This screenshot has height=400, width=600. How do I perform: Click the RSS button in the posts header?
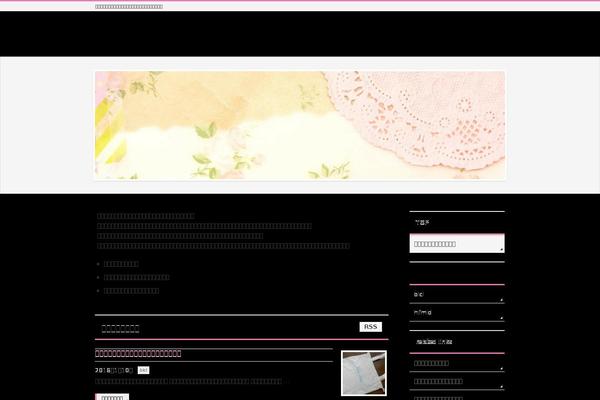370,327
